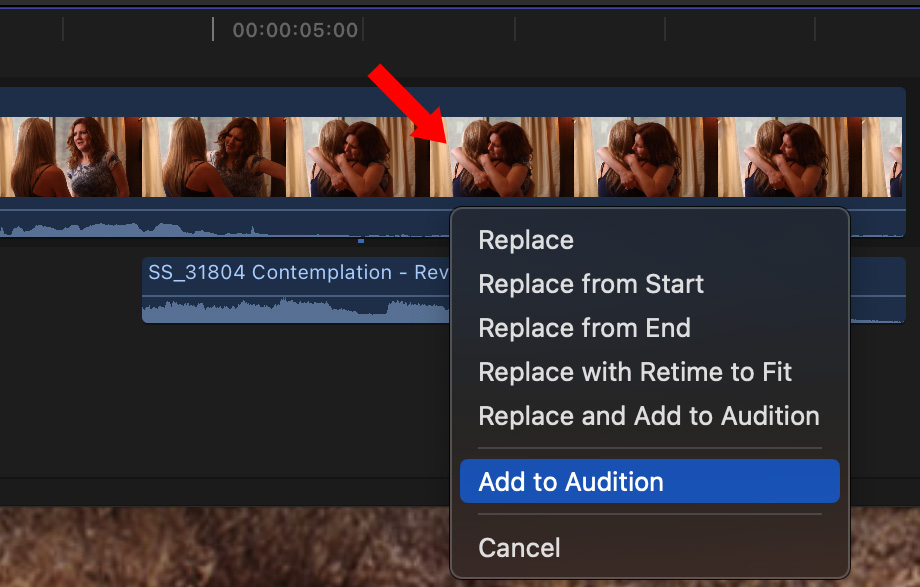Image resolution: width=920 pixels, height=587 pixels.
Task: Select the first filmstrip frame of the two women talking
Action: coord(70,157)
